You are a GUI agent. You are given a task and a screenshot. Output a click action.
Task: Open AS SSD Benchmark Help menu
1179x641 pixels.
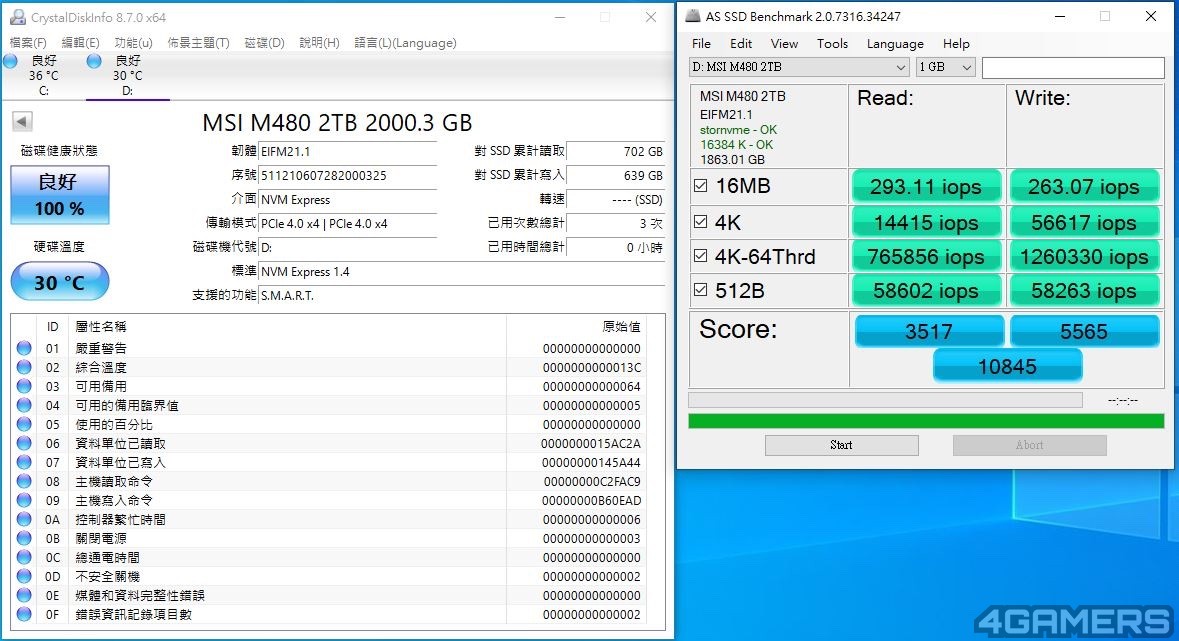956,44
